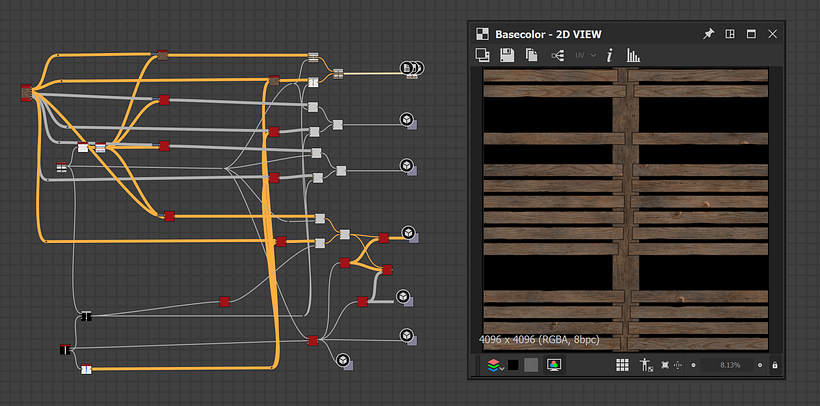Toggle the zoom lock padlock
The height and width of the screenshot is (406, 820).
(x=775, y=365)
